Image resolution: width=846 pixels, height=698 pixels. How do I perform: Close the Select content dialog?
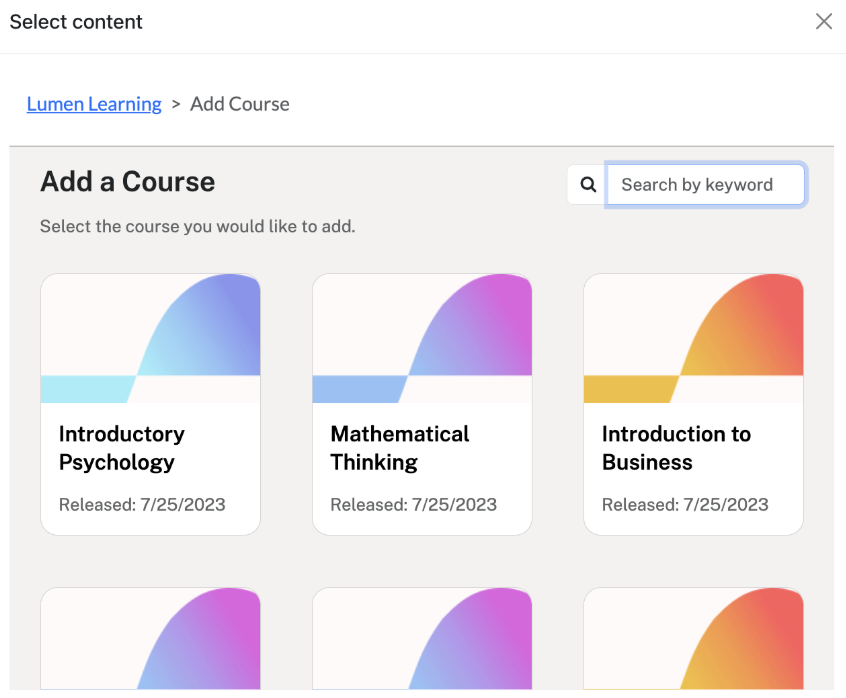pos(823,22)
